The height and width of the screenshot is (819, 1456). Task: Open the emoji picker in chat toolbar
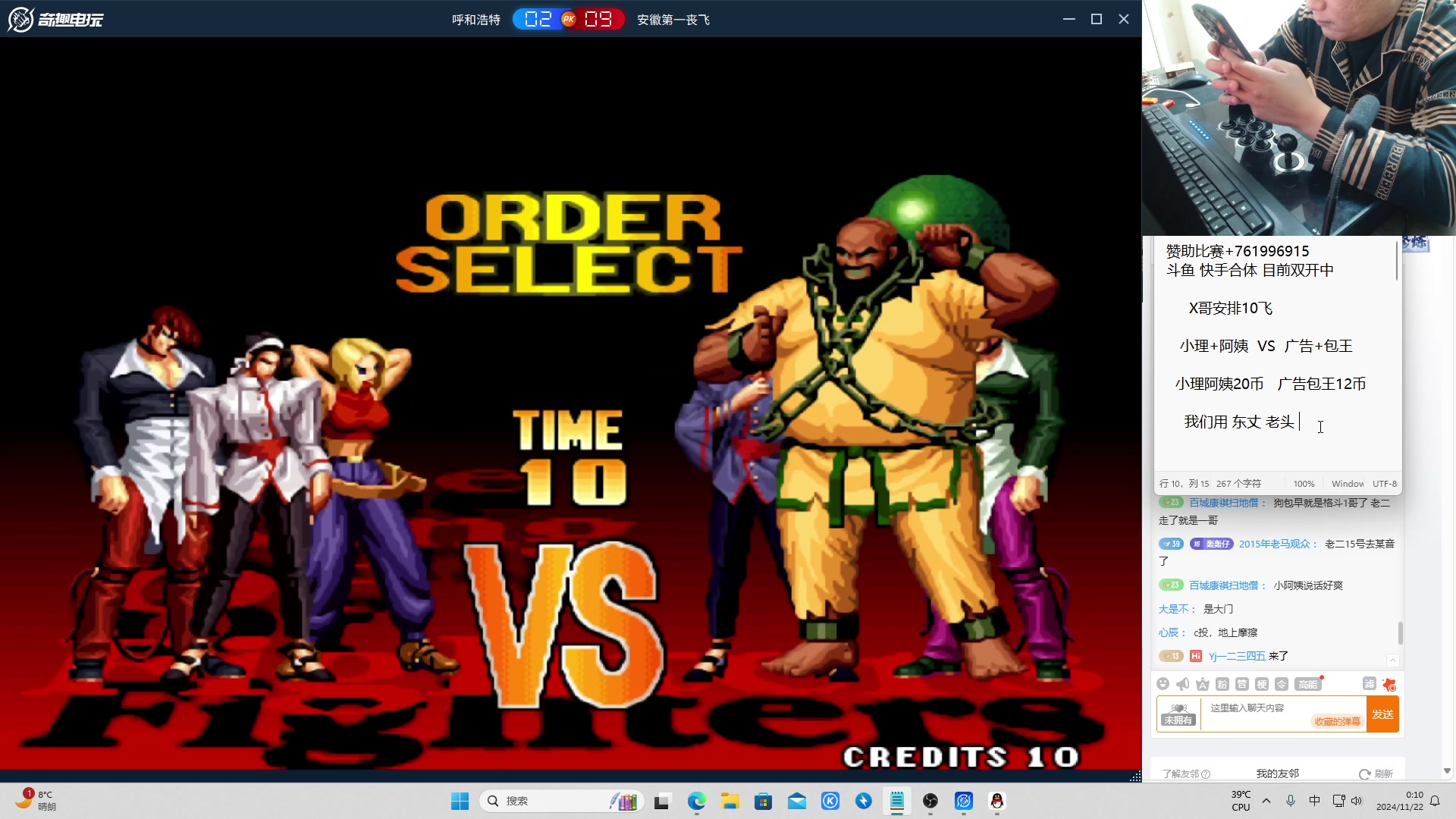point(1163,684)
